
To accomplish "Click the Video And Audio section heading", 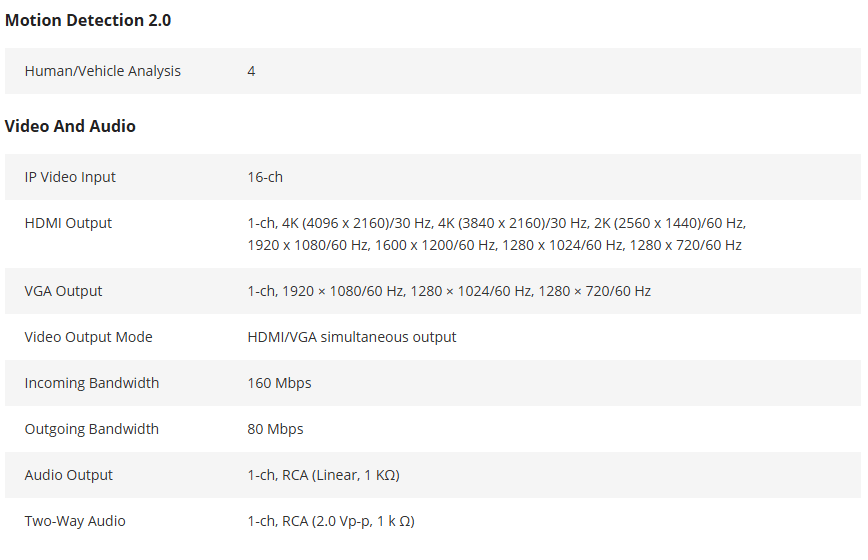I will coord(70,126).
